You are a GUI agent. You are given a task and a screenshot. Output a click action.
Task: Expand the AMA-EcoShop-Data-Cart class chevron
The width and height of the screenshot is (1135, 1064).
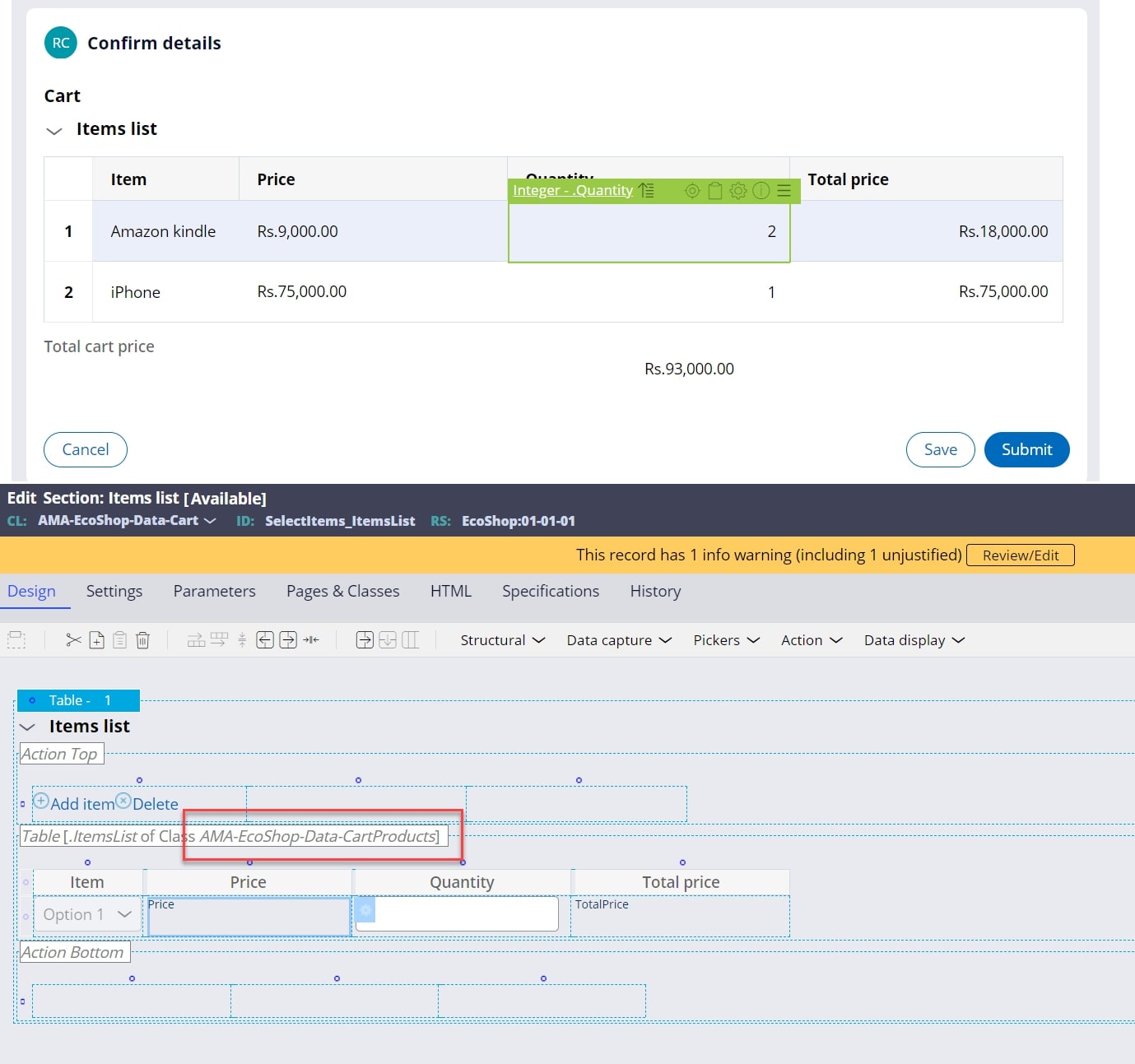click(x=210, y=521)
